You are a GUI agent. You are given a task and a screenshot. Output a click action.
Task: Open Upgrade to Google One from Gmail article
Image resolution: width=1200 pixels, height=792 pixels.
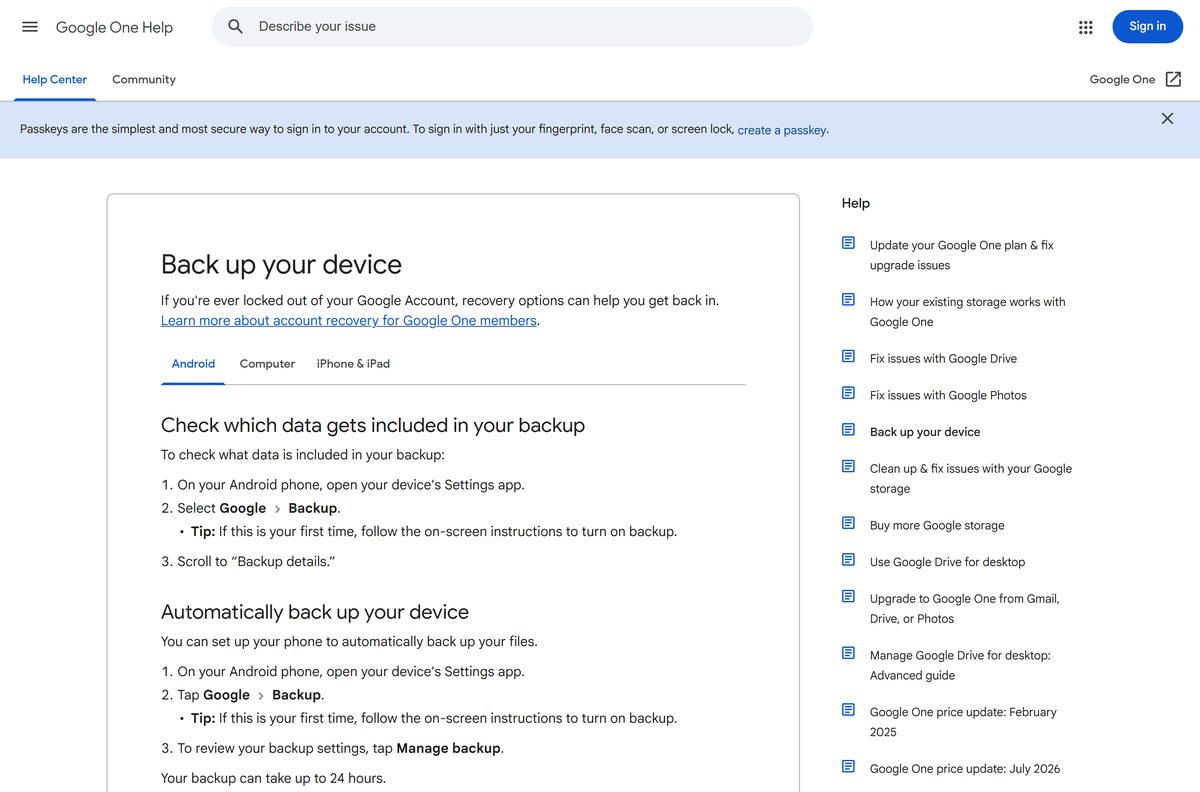click(x=964, y=609)
